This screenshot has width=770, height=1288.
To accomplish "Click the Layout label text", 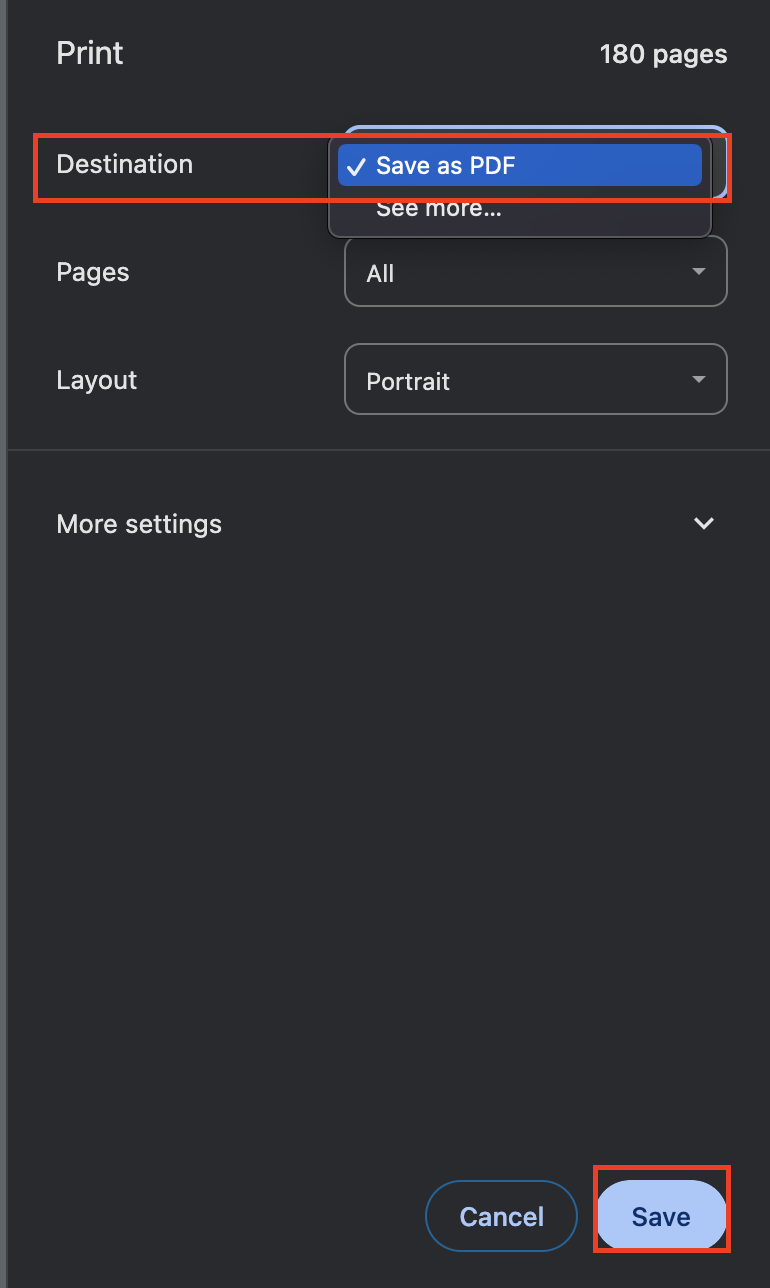I will tap(97, 380).
